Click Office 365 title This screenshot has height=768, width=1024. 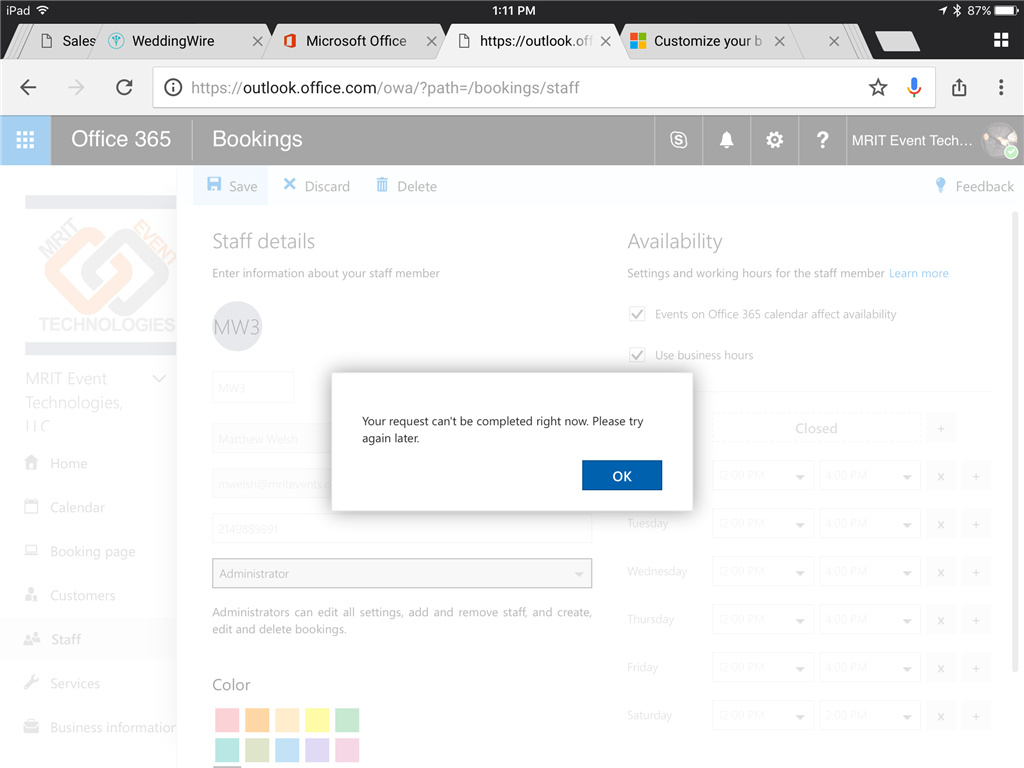(121, 139)
